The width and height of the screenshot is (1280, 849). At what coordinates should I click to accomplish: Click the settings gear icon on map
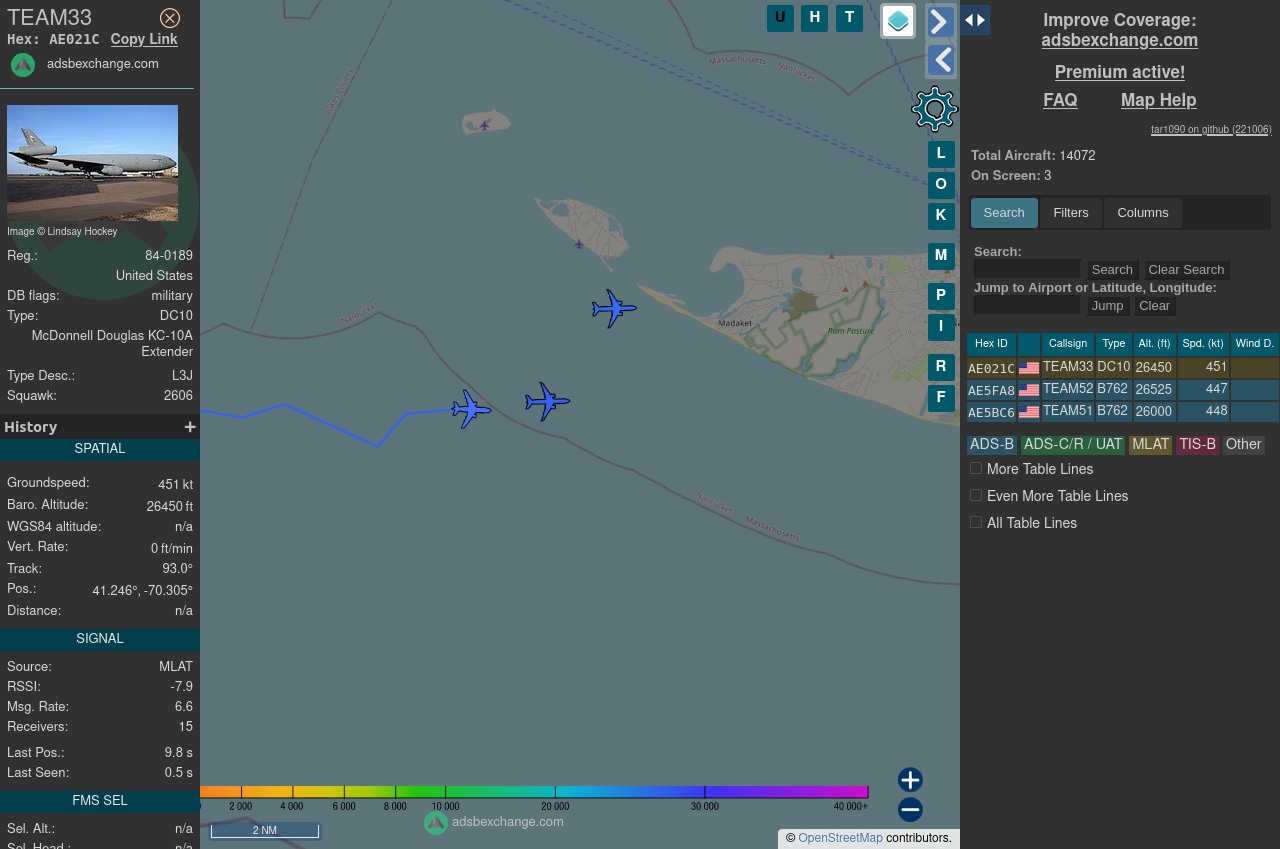tap(935, 109)
